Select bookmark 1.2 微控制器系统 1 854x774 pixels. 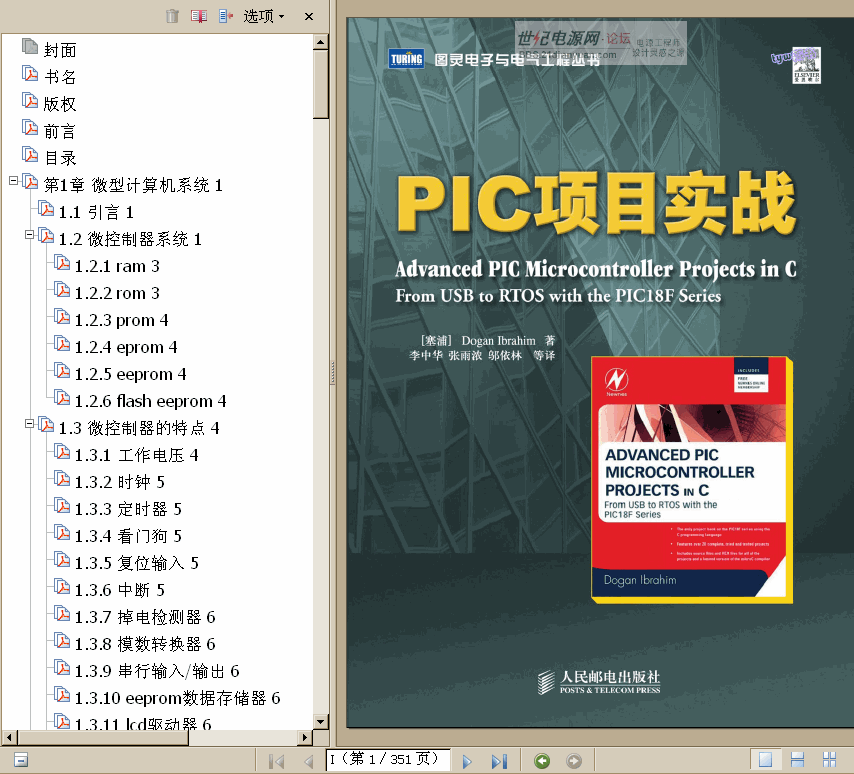(130, 239)
